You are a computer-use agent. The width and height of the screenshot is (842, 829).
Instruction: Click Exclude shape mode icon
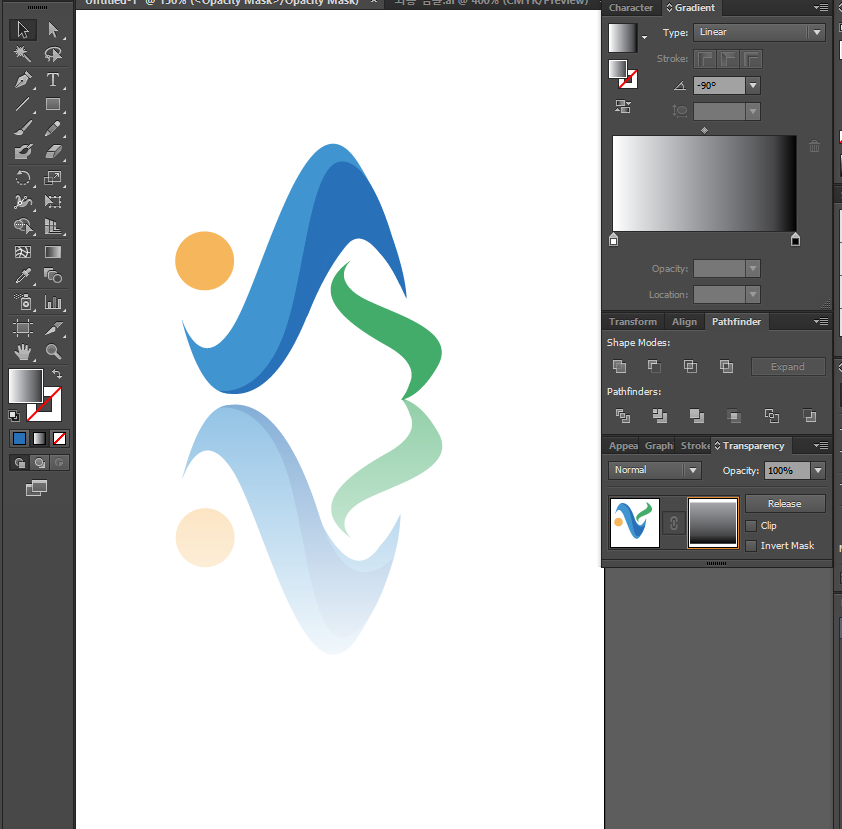(x=726, y=366)
